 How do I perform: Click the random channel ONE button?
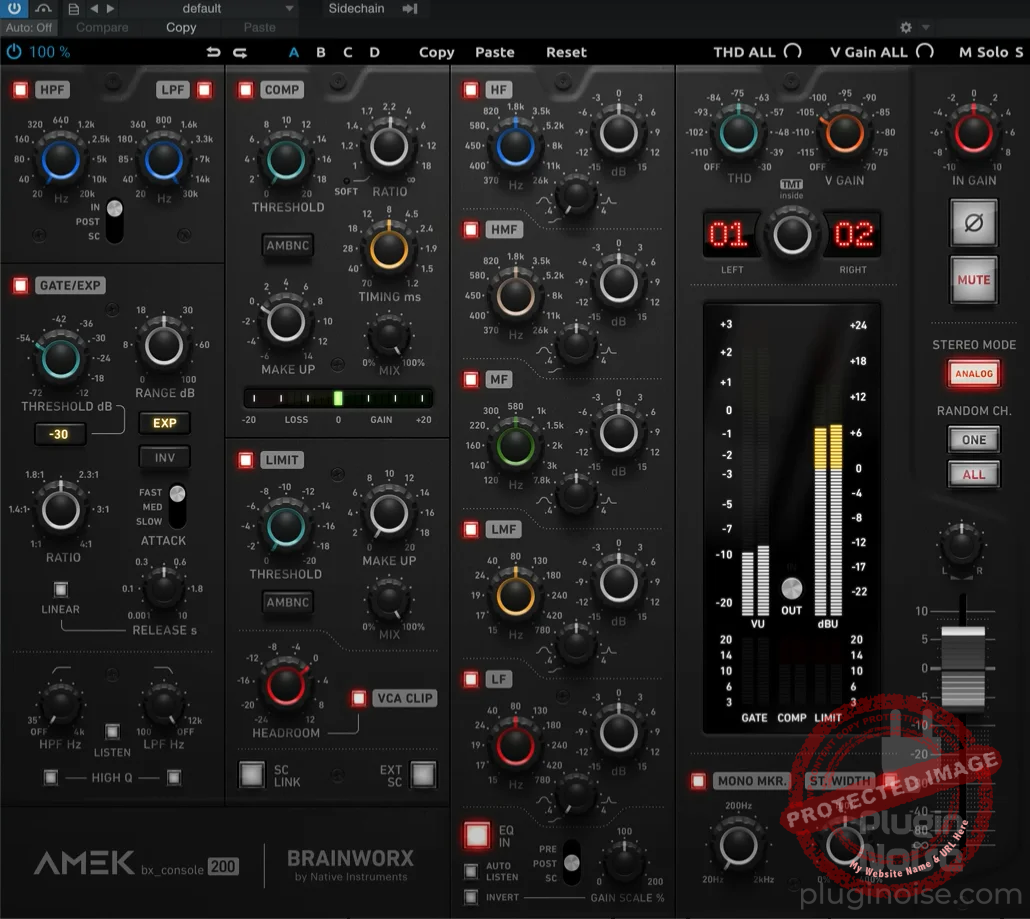pyautogui.click(x=974, y=439)
